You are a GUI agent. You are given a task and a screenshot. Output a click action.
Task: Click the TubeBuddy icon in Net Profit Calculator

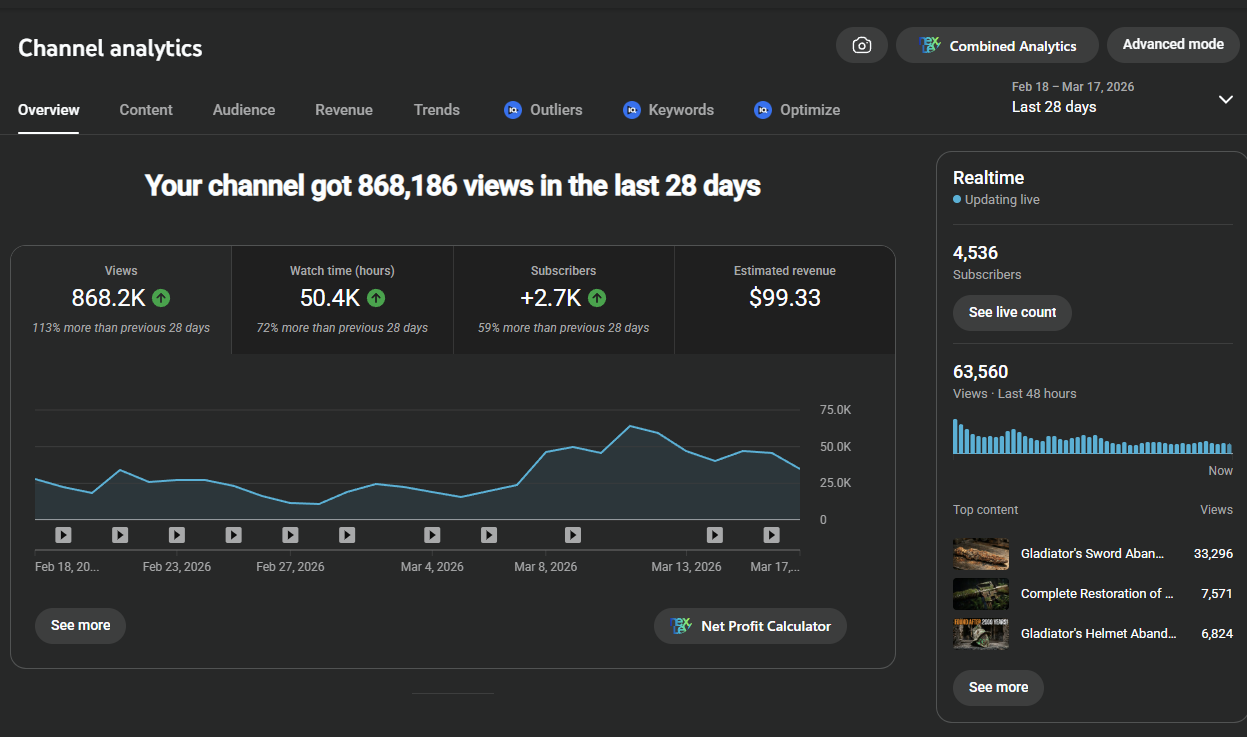[681, 626]
